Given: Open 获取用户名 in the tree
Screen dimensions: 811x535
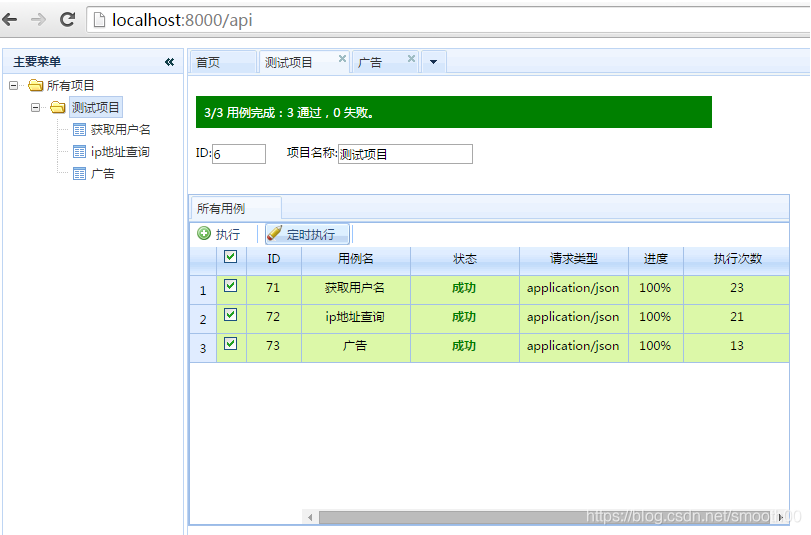Looking at the screenshot, I should click(121, 129).
